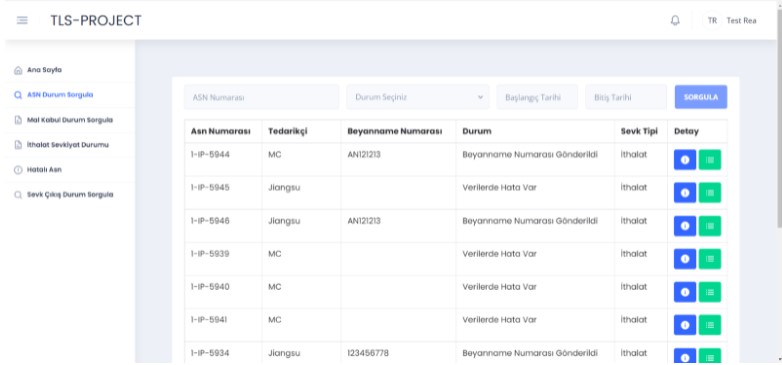Click İthalat in row 1-IP-5939
Screen dimensions: 782x365
pyautogui.click(x=633, y=254)
